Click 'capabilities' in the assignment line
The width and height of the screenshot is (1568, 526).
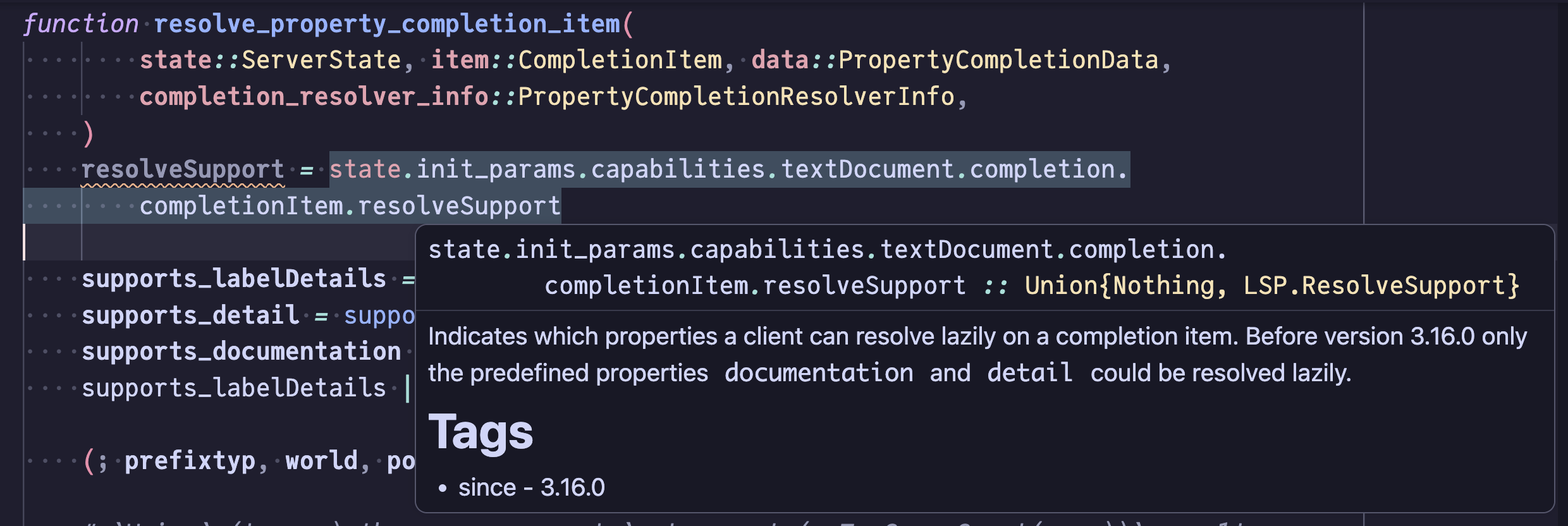click(678, 169)
